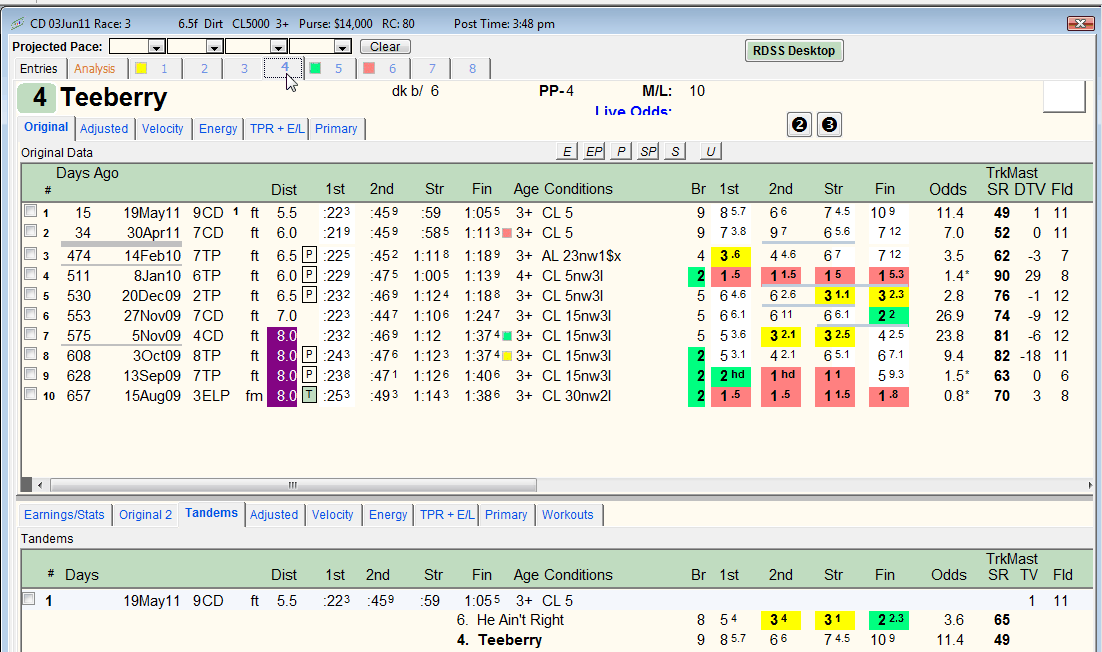Viewport: 1102px width, 652px height.
Task: Click the S running style button
Action: 675,151
